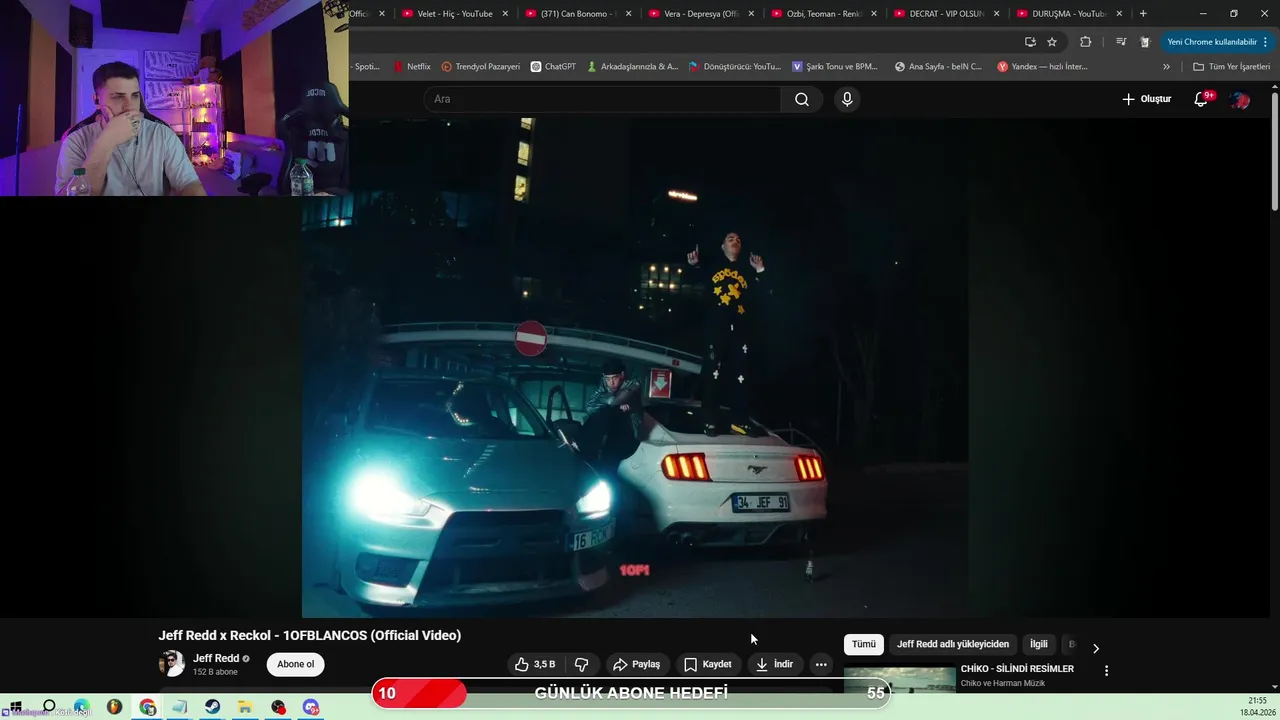Click install app icon in address bar
The height and width of the screenshot is (720, 1280).
1030,42
